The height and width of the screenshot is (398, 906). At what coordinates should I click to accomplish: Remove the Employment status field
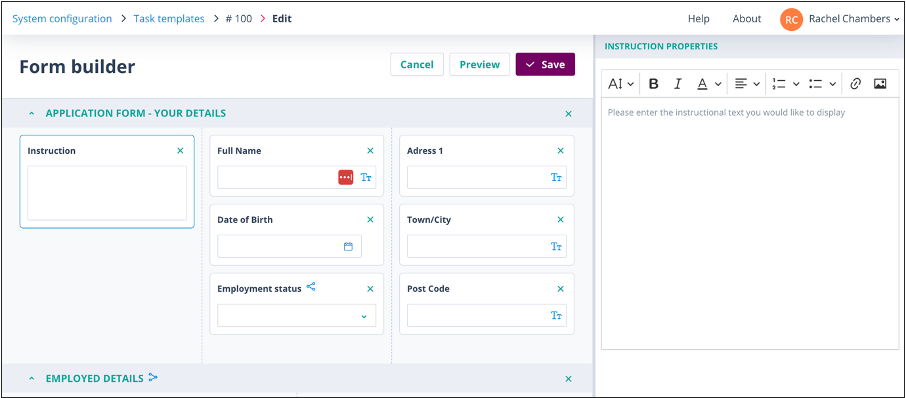click(370, 289)
